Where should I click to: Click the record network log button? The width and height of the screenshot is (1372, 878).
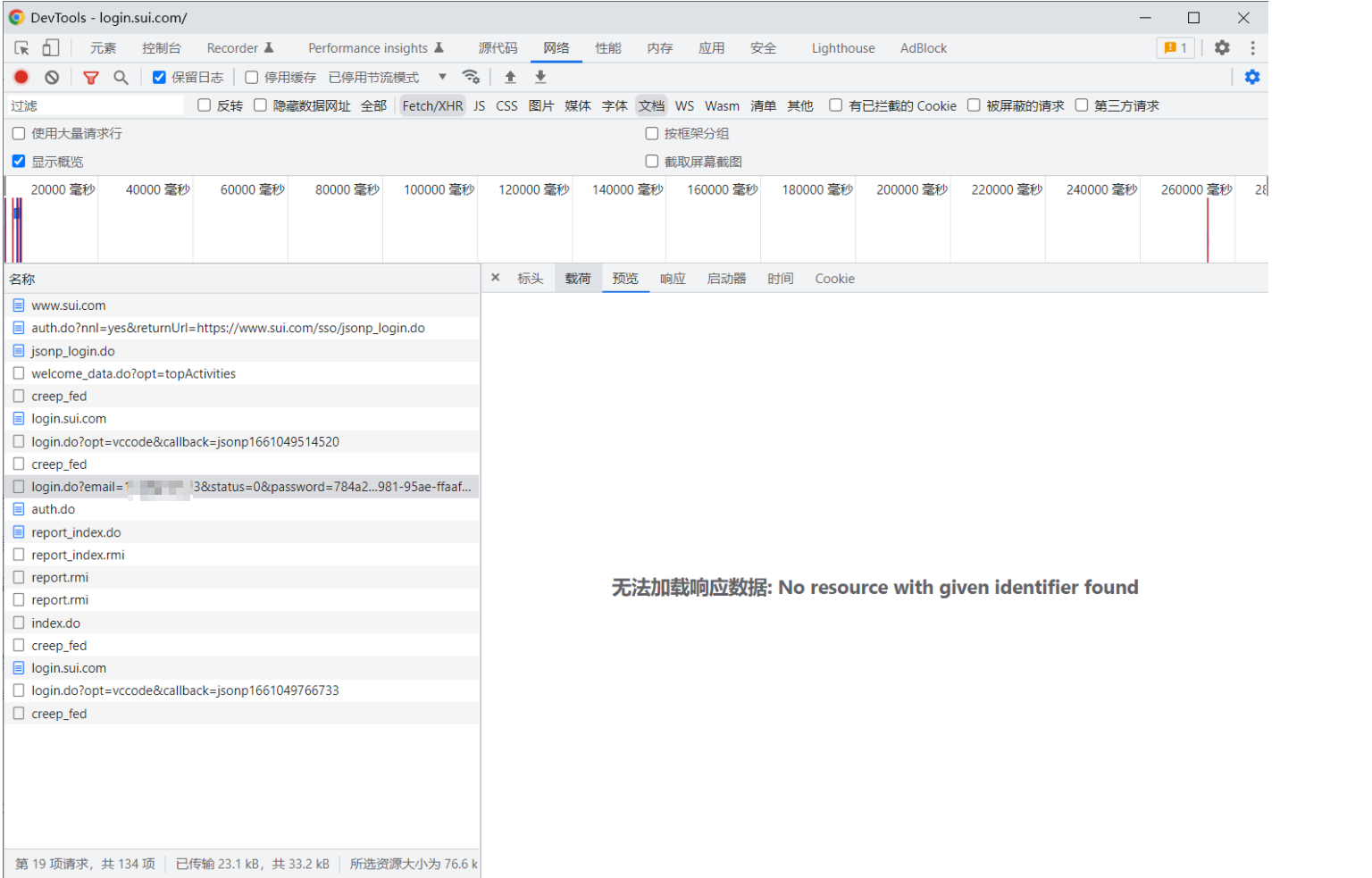pos(21,78)
